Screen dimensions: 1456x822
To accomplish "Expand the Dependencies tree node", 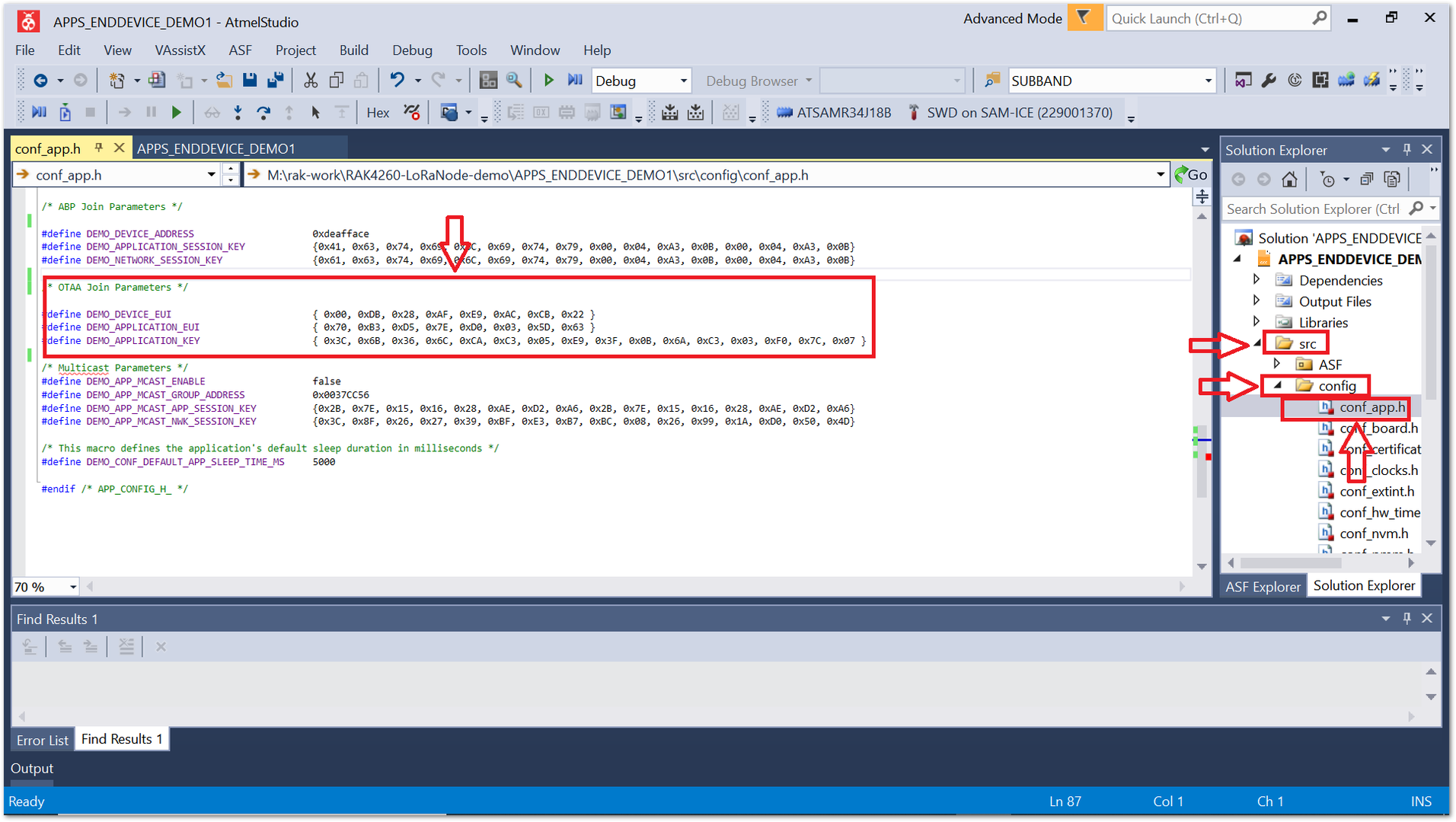I will pyautogui.click(x=1256, y=279).
